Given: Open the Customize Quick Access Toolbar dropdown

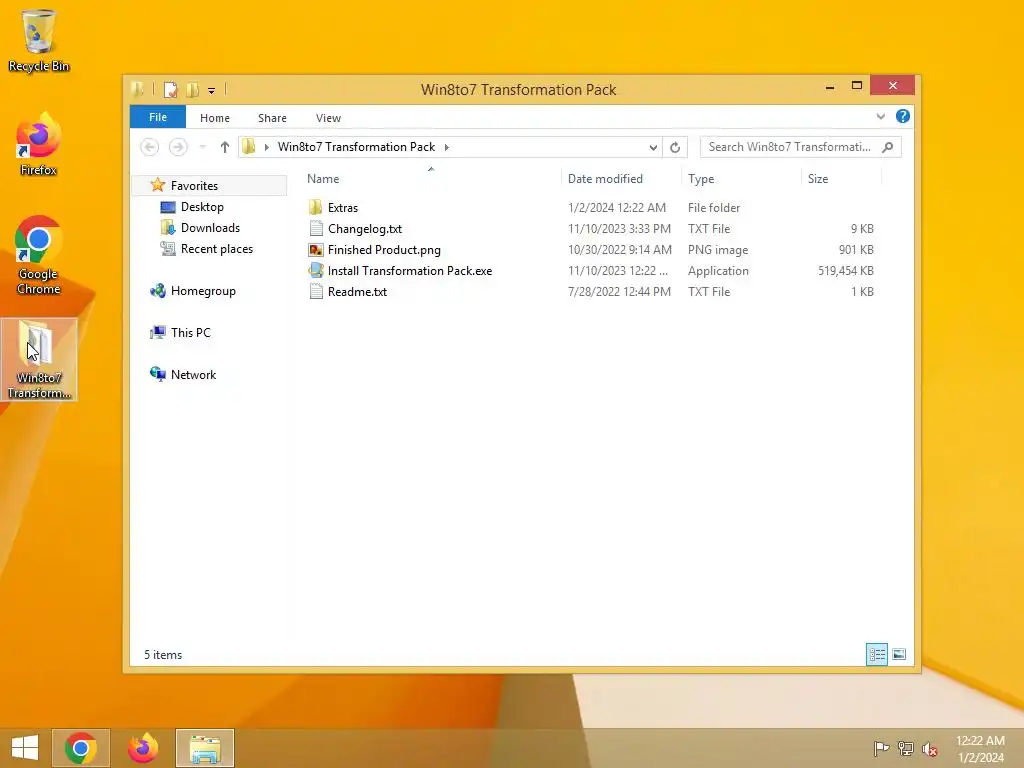Looking at the screenshot, I should [x=212, y=91].
